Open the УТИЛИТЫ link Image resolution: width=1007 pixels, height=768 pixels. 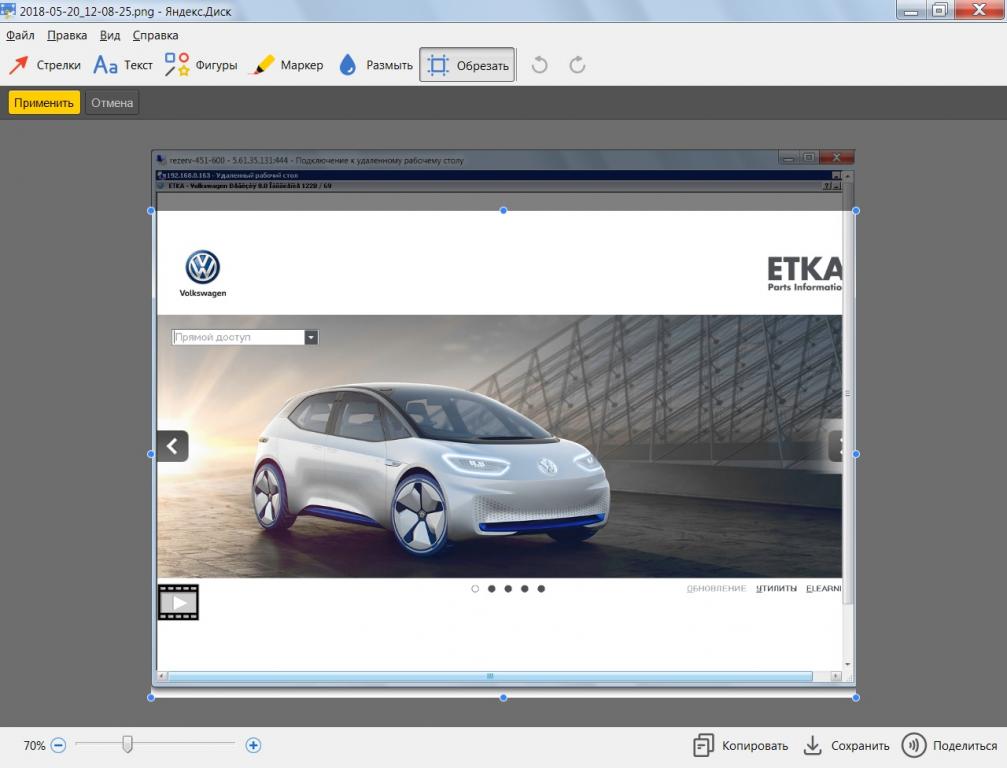click(x=776, y=589)
